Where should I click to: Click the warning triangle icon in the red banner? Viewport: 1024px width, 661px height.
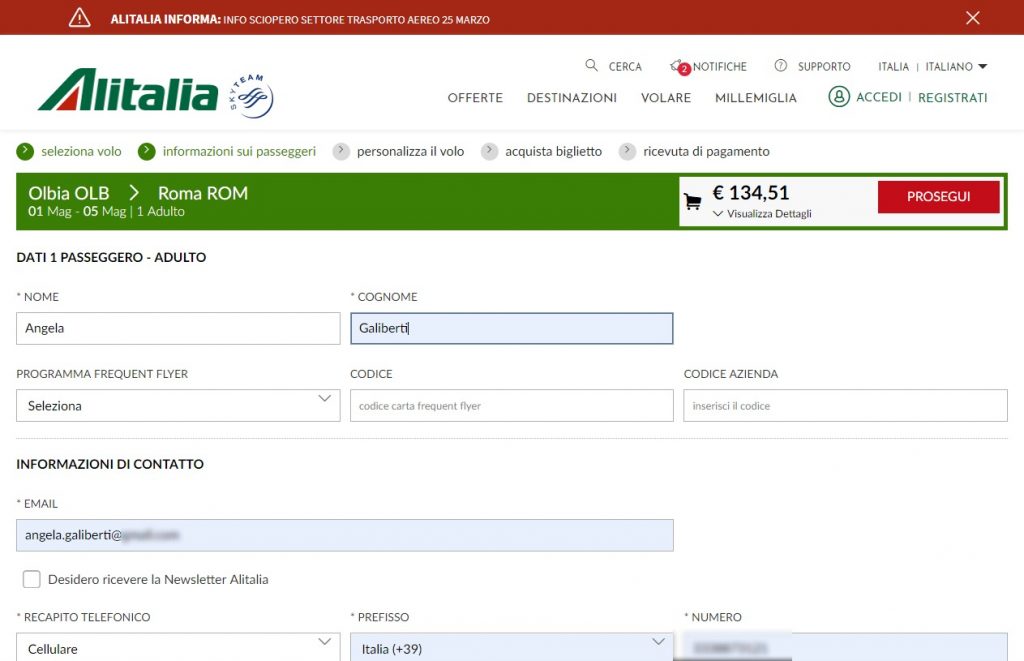tap(80, 18)
